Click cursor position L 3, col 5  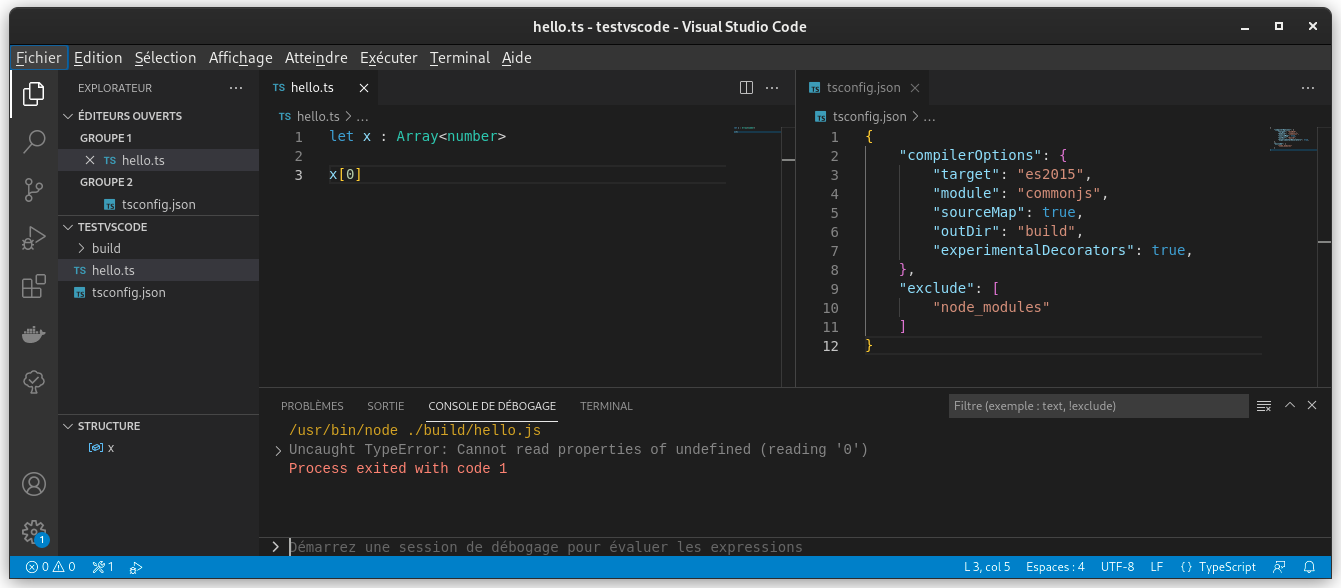click(x=987, y=567)
